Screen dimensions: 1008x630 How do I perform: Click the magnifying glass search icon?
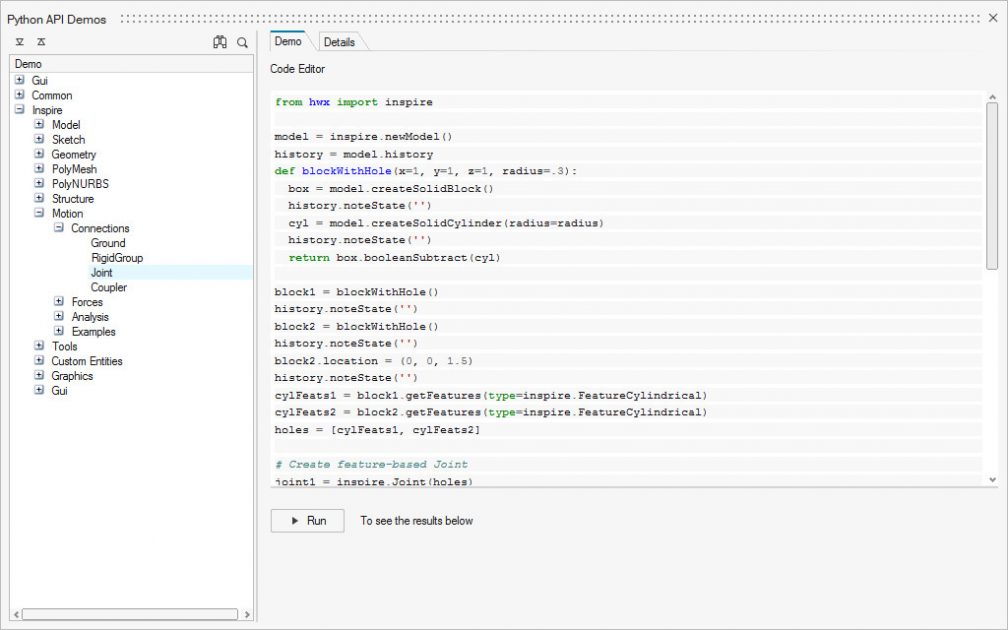pyautogui.click(x=242, y=42)
